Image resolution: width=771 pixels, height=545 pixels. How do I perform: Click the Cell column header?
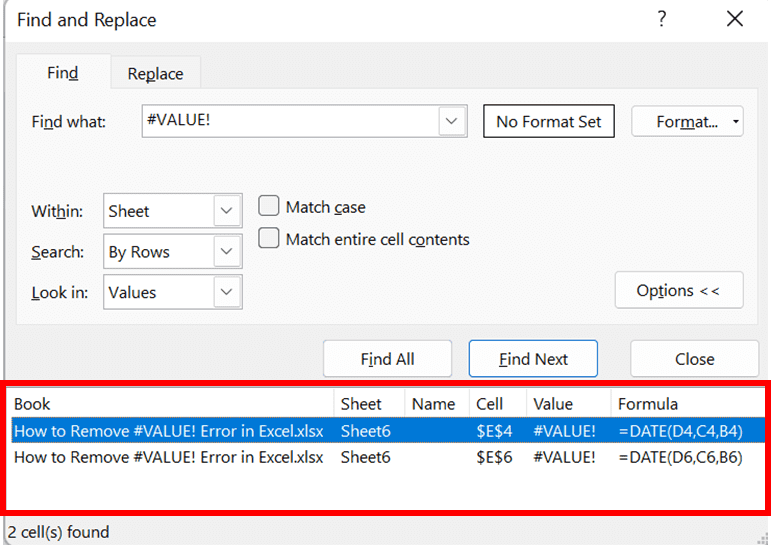(x=498, y=404)
